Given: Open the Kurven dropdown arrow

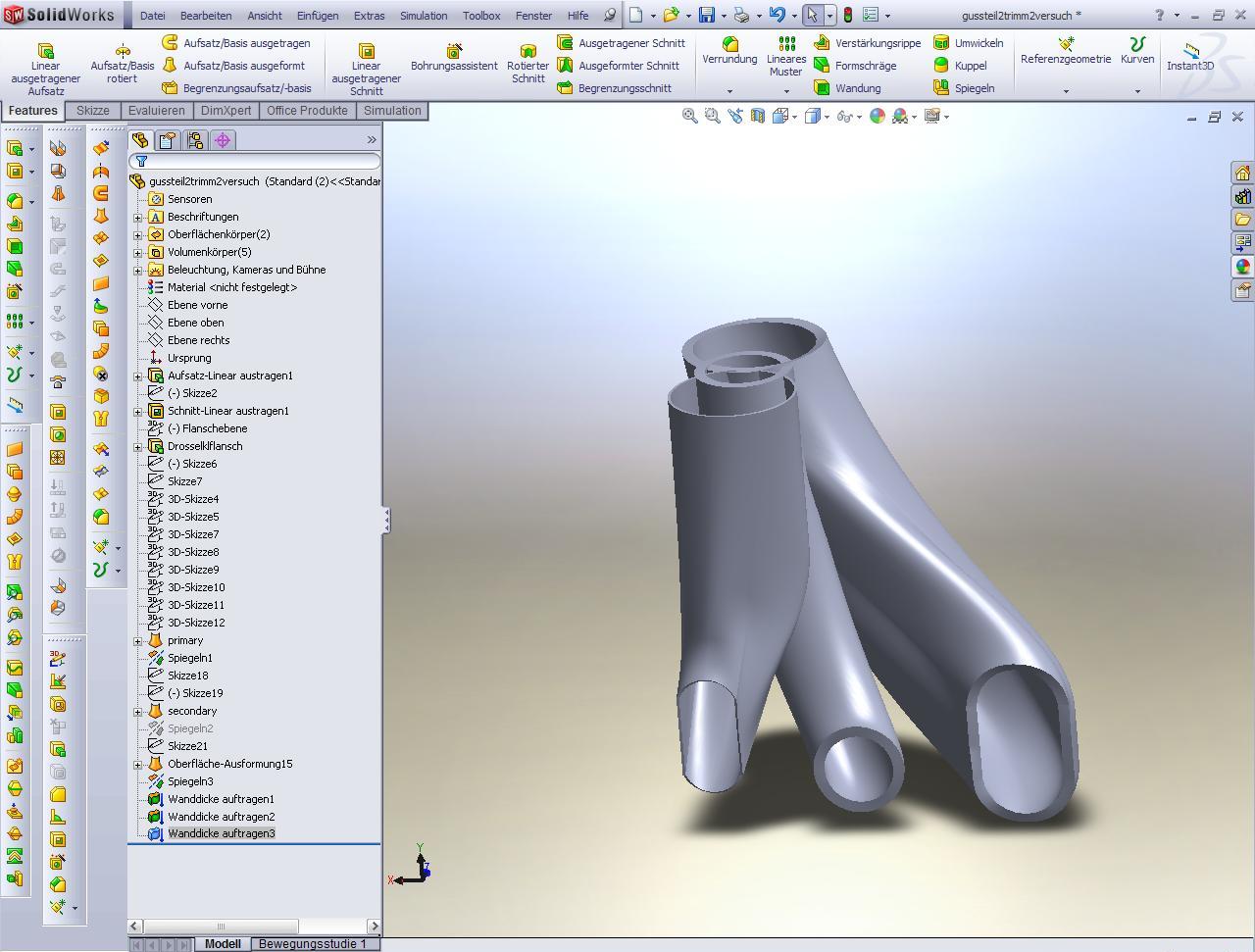Looking at the screenshot, I should pyautogui.click(x=1137, y=91).
